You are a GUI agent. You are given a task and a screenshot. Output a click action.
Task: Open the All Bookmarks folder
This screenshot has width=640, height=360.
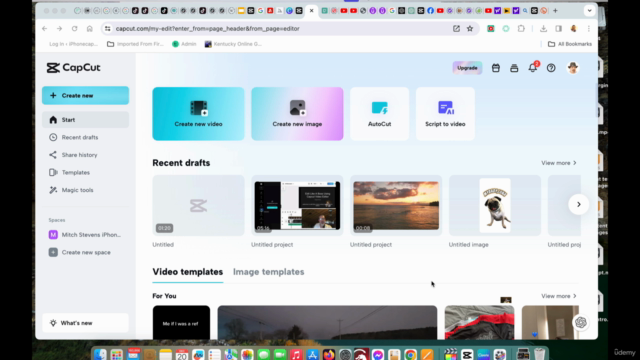tap(570, 44)
